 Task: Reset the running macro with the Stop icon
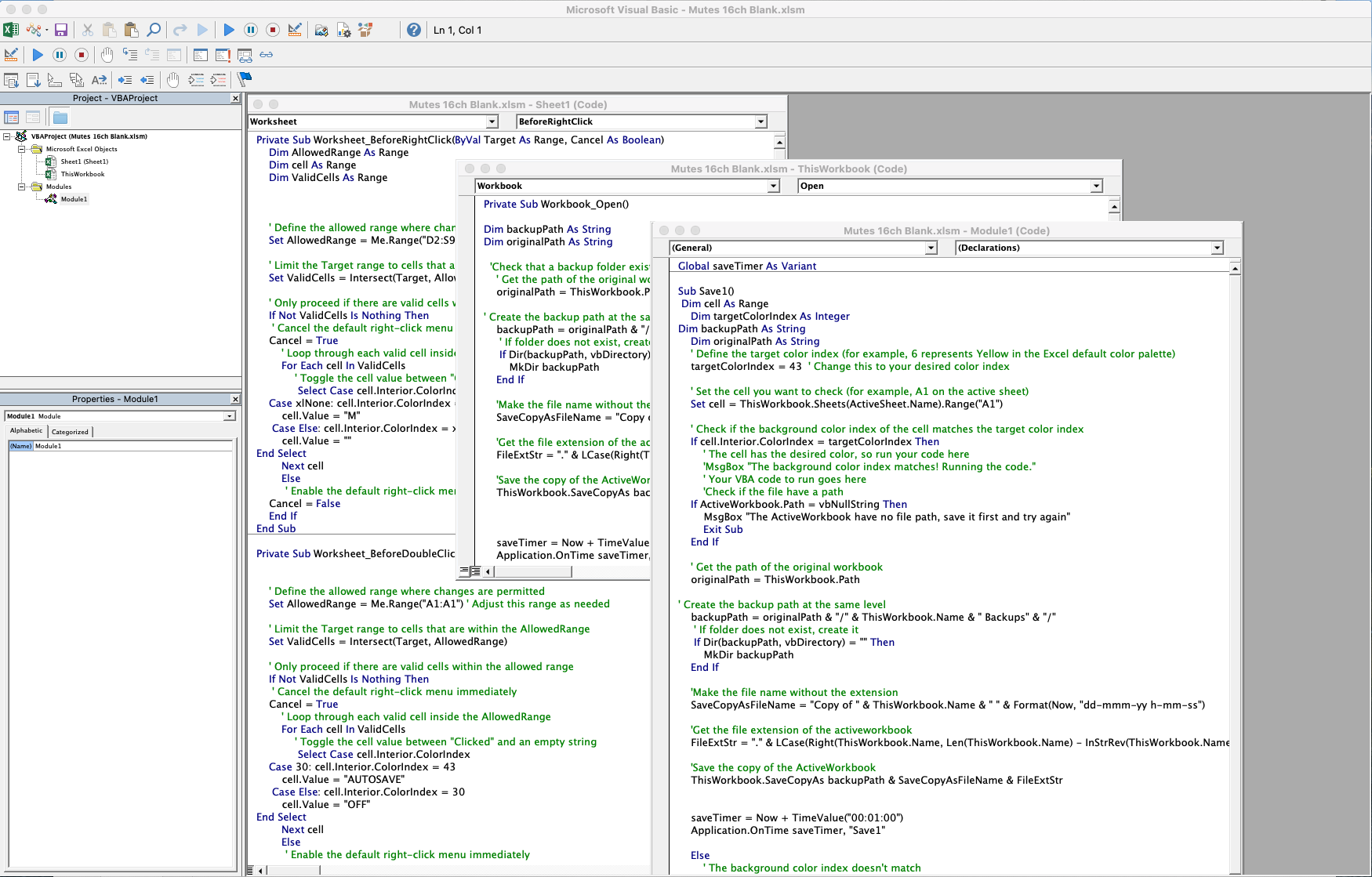pyautogui.click(x=272, y=30)
